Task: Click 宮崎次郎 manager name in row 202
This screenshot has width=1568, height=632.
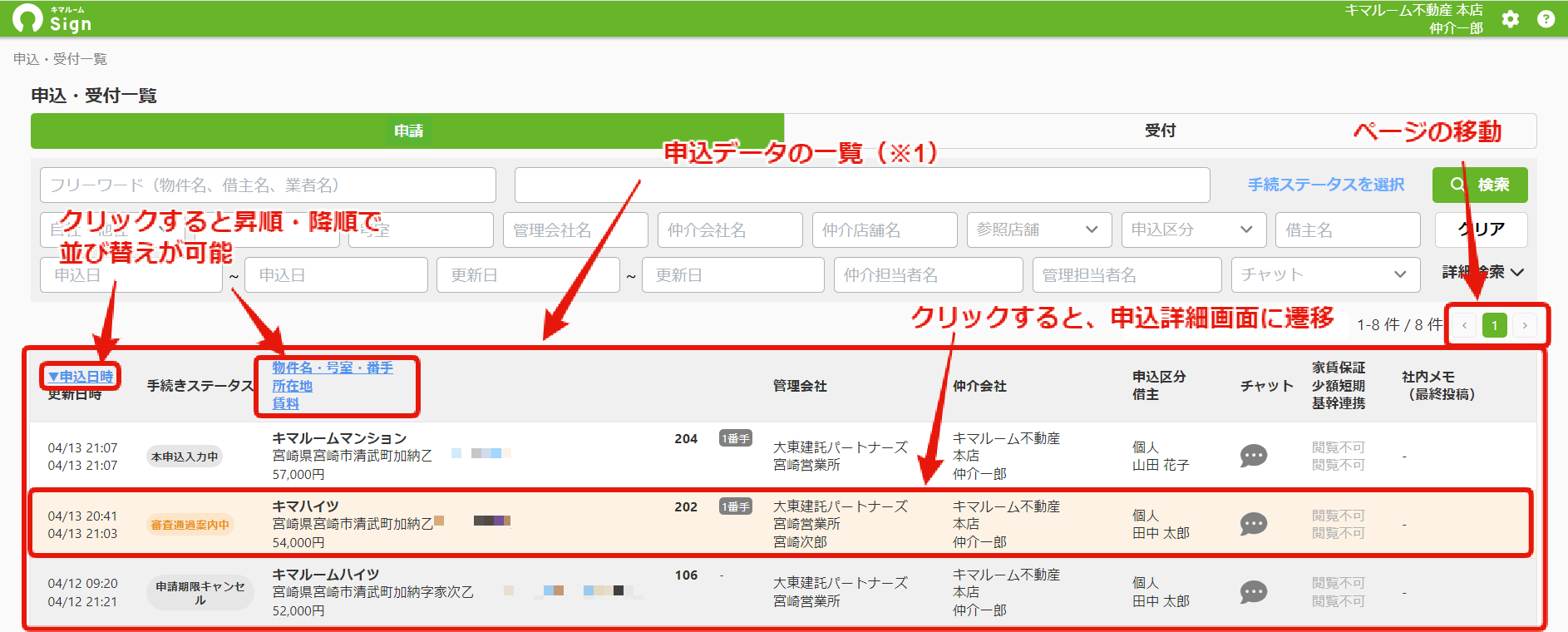Action: pyautogui.click(x=800, y=541)
